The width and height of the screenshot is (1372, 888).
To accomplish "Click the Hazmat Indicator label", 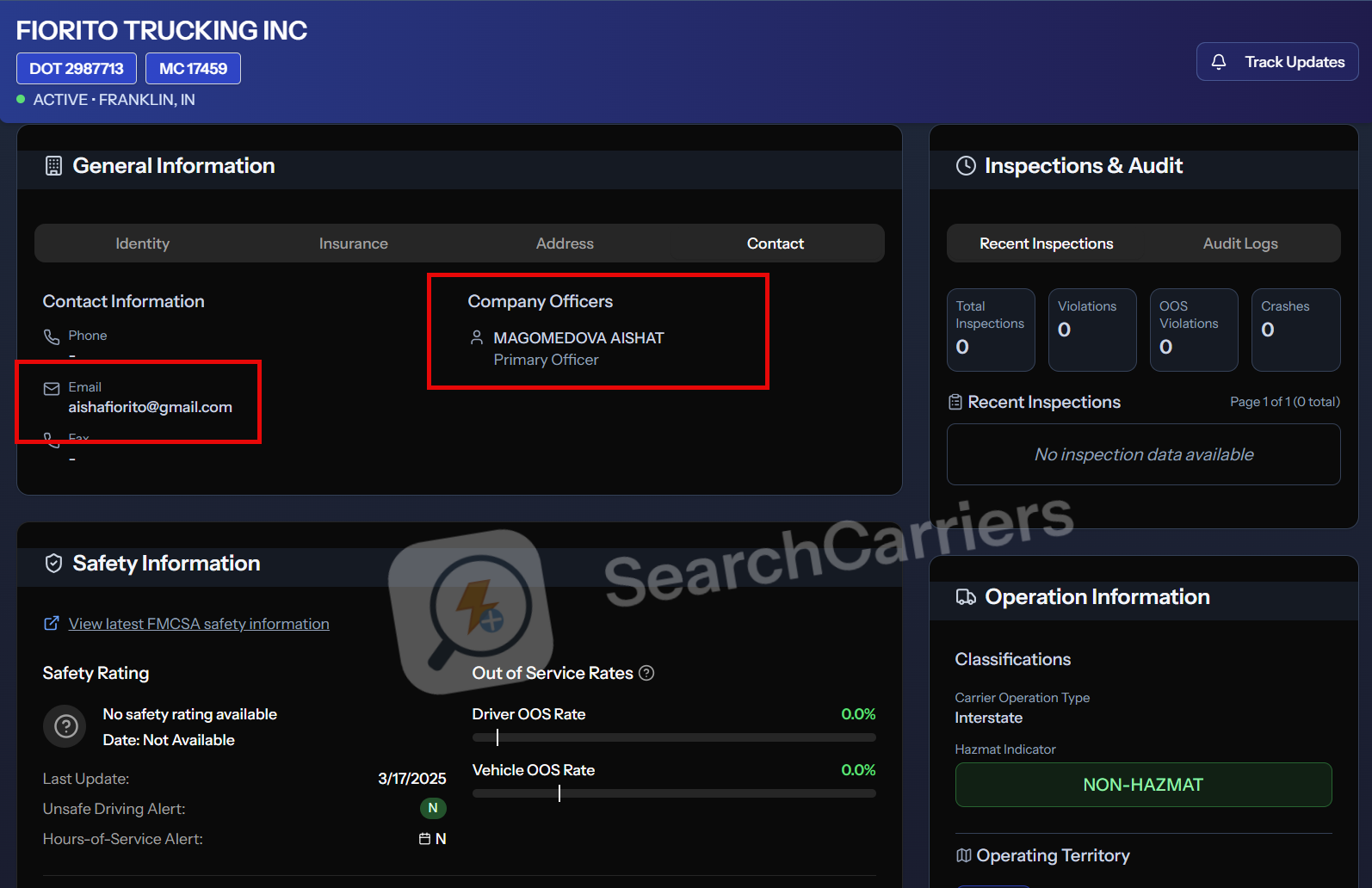I will pos(1005,749).
